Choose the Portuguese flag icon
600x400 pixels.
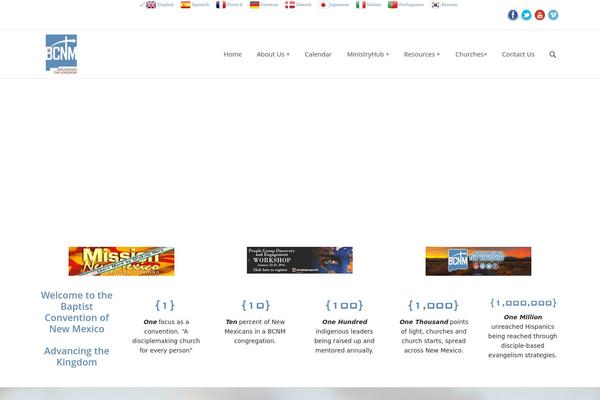393,5
